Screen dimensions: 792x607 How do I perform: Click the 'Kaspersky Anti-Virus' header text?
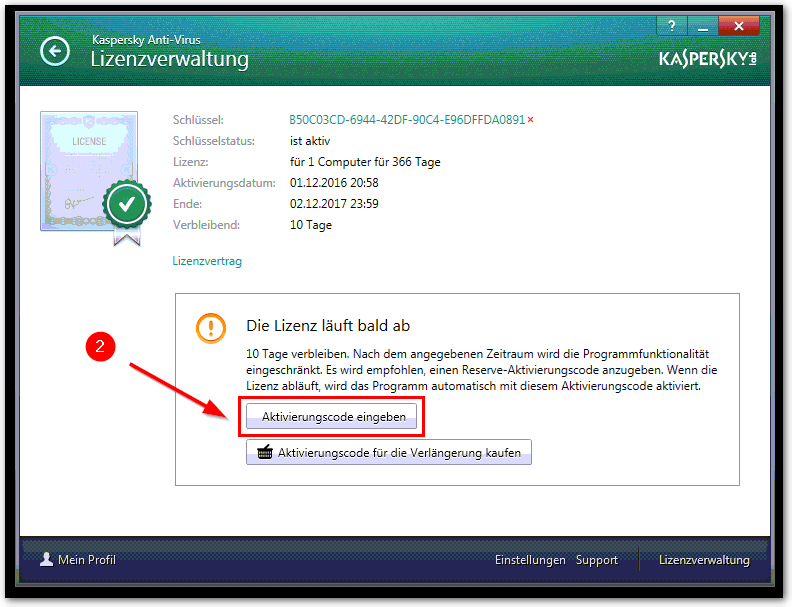click(x=146, y=39)
